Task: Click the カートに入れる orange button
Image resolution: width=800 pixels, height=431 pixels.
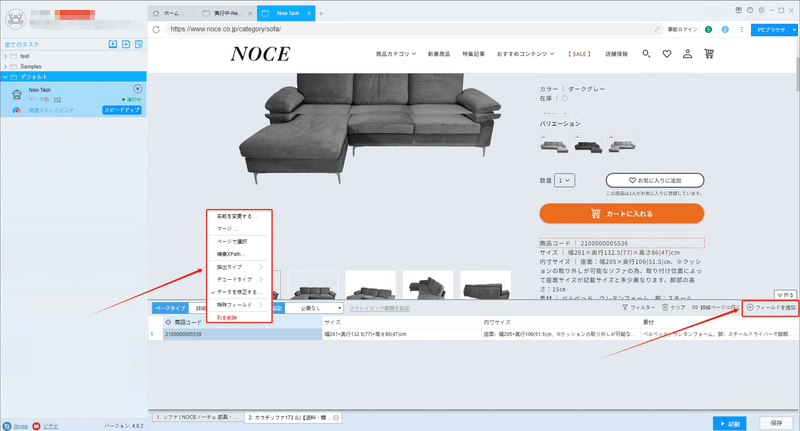Action: coord(621,214)
